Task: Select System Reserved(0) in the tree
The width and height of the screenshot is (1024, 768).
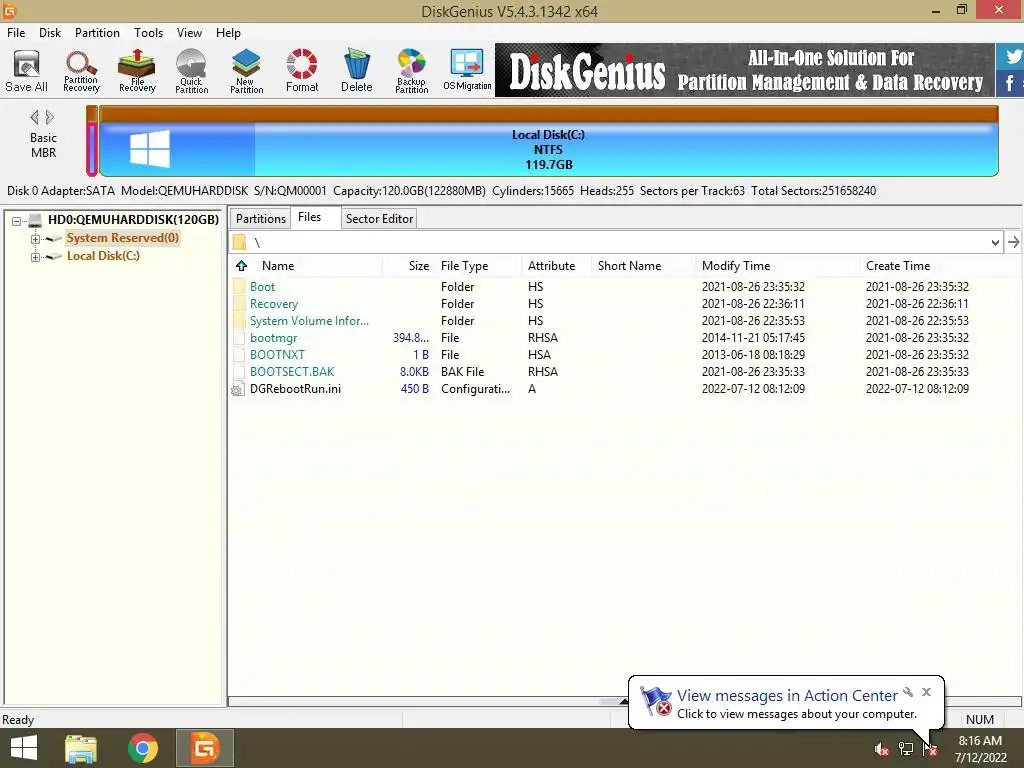Action: (x=123, y=238)
